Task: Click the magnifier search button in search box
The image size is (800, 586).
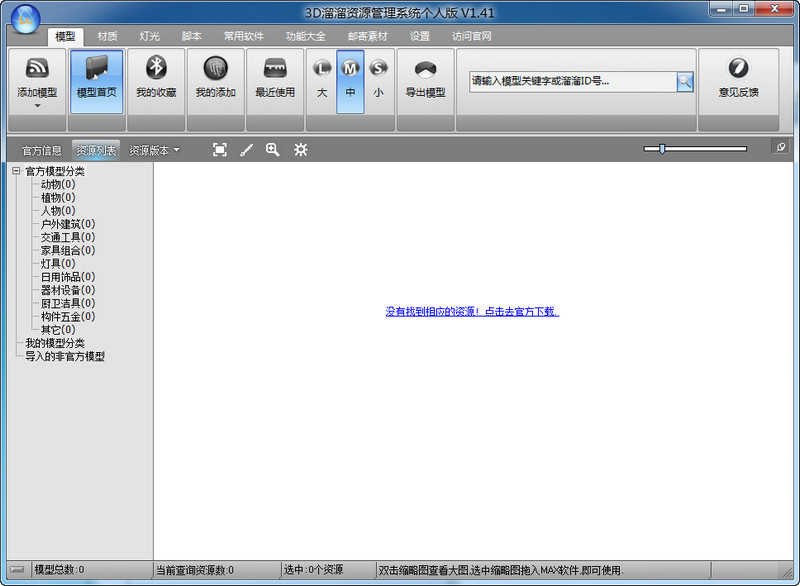Action: click(x=685, y=81)
